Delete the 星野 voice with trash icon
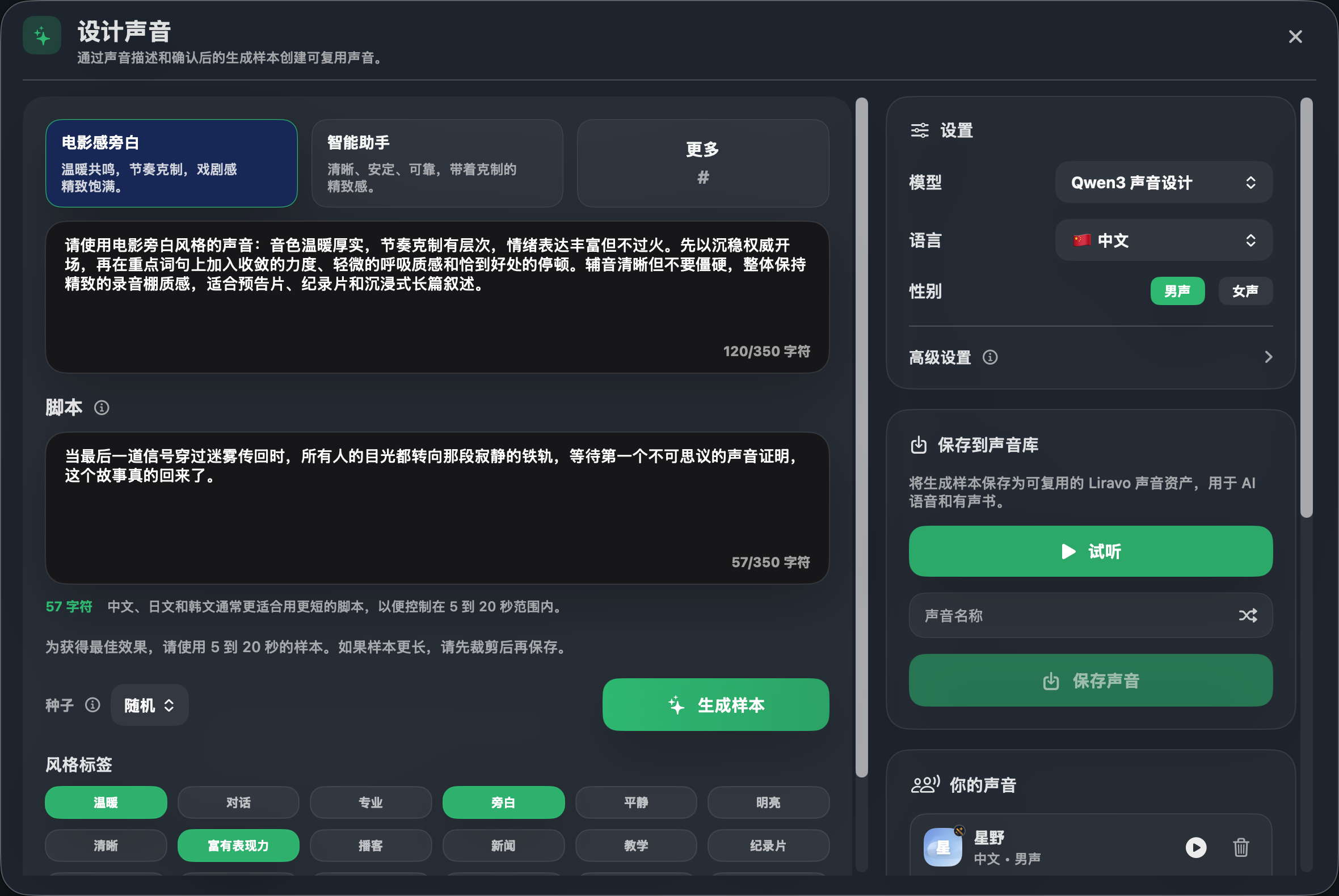 pyautogui.click(x=1241, y=847)
